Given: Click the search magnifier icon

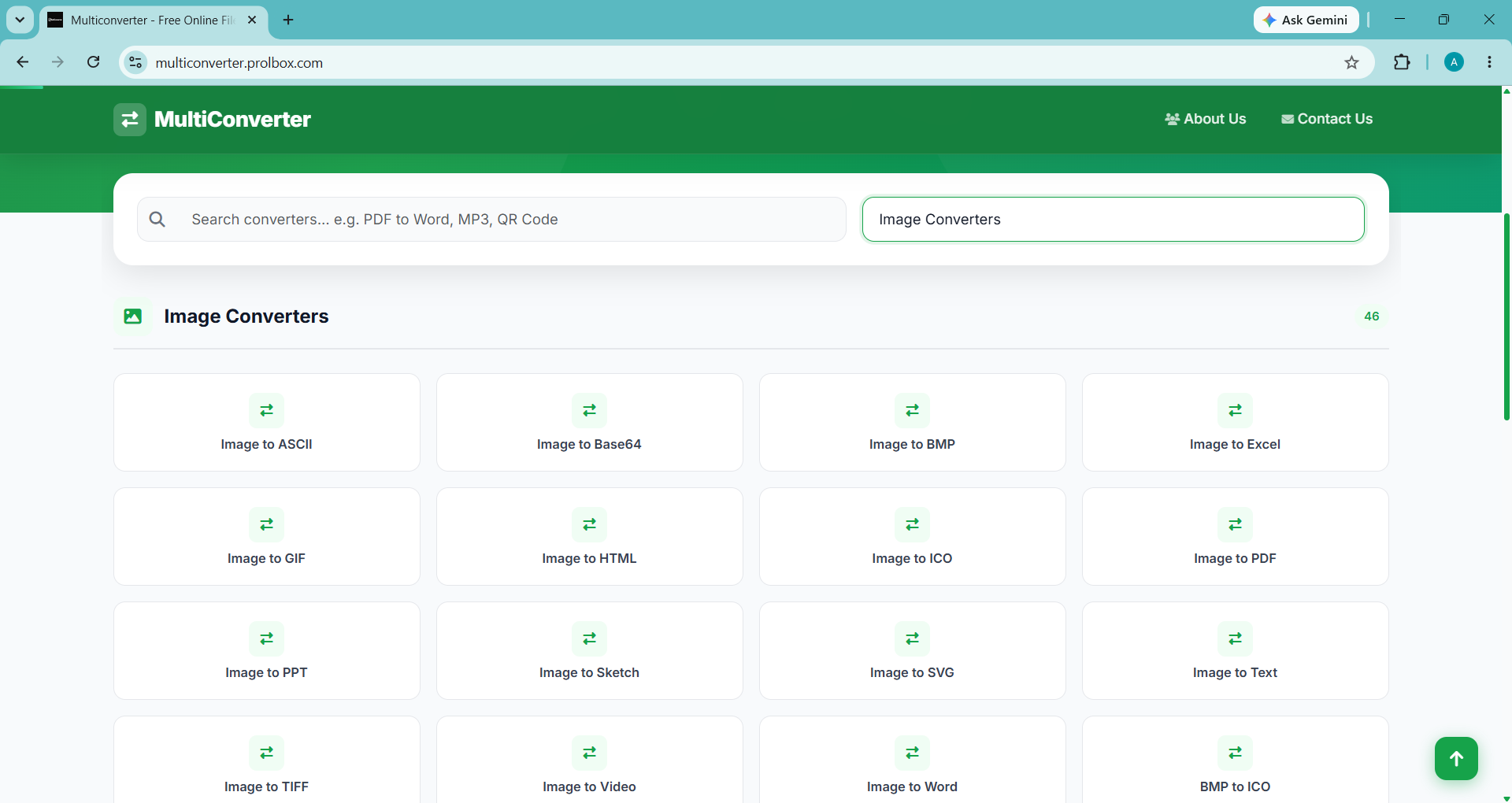Looking at the screenshot, I should point(157,220).
